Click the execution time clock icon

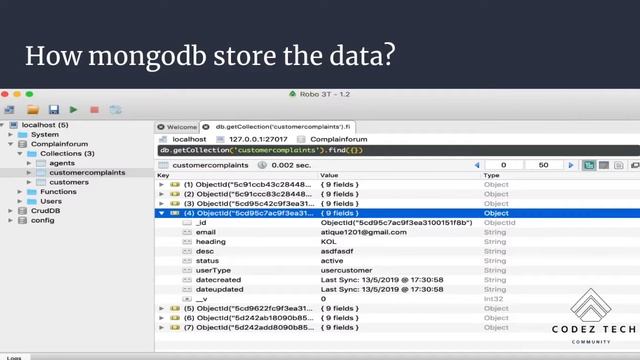click(x=262, y=165)
